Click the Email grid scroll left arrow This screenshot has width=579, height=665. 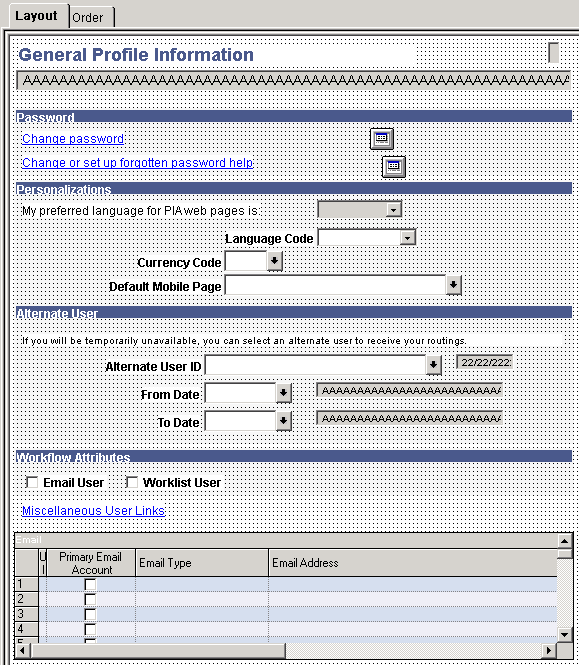(x=23, y=650)
